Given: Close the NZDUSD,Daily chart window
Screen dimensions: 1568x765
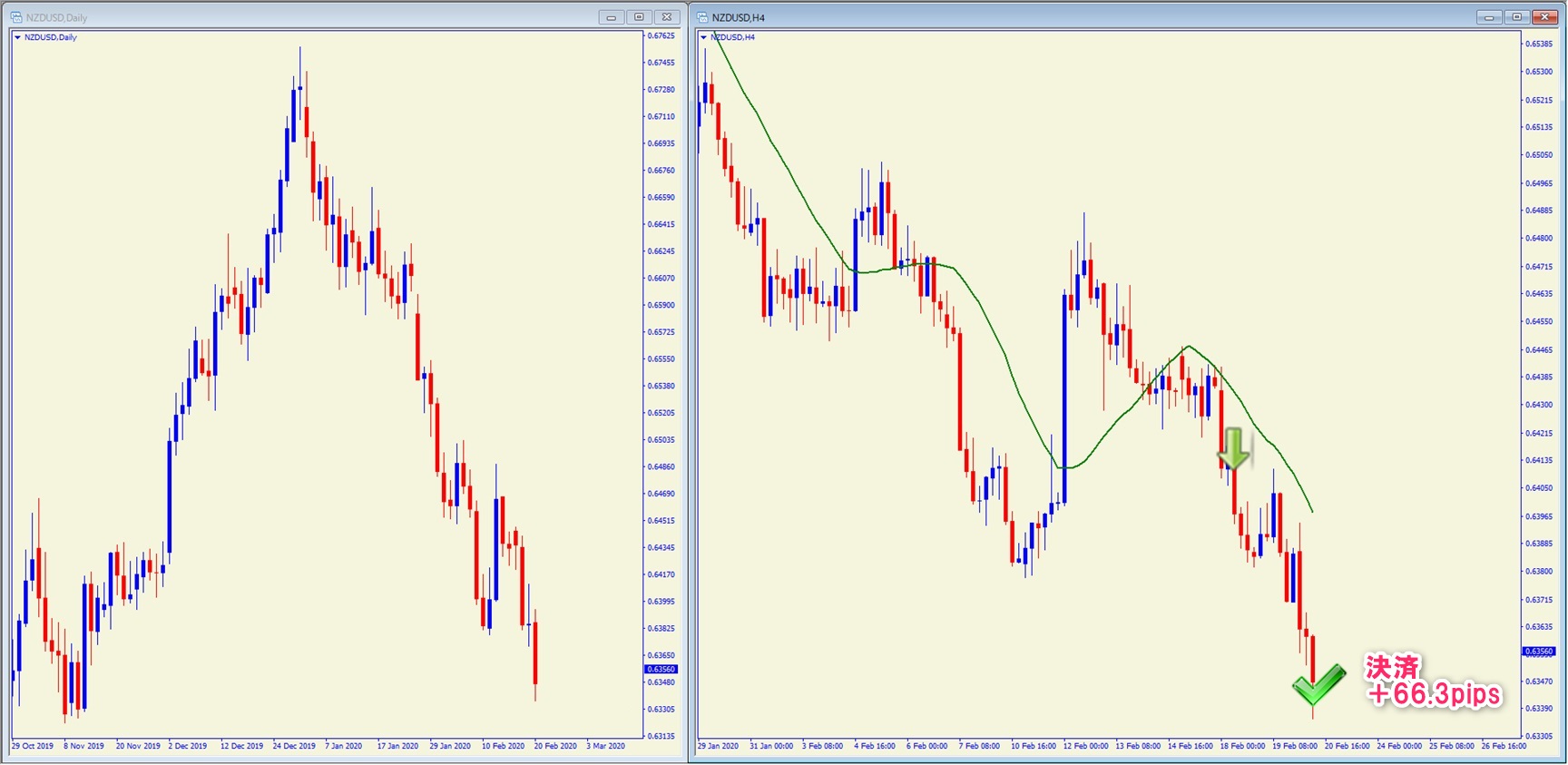Looking at the screenshot, I should pos(667,17).
